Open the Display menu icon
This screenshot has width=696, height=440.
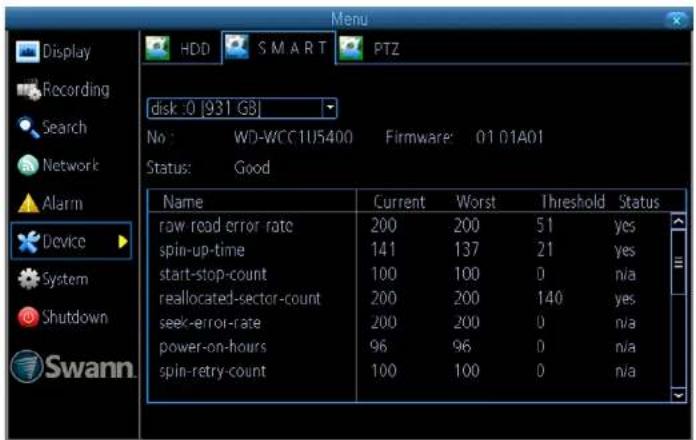point(28,52)
